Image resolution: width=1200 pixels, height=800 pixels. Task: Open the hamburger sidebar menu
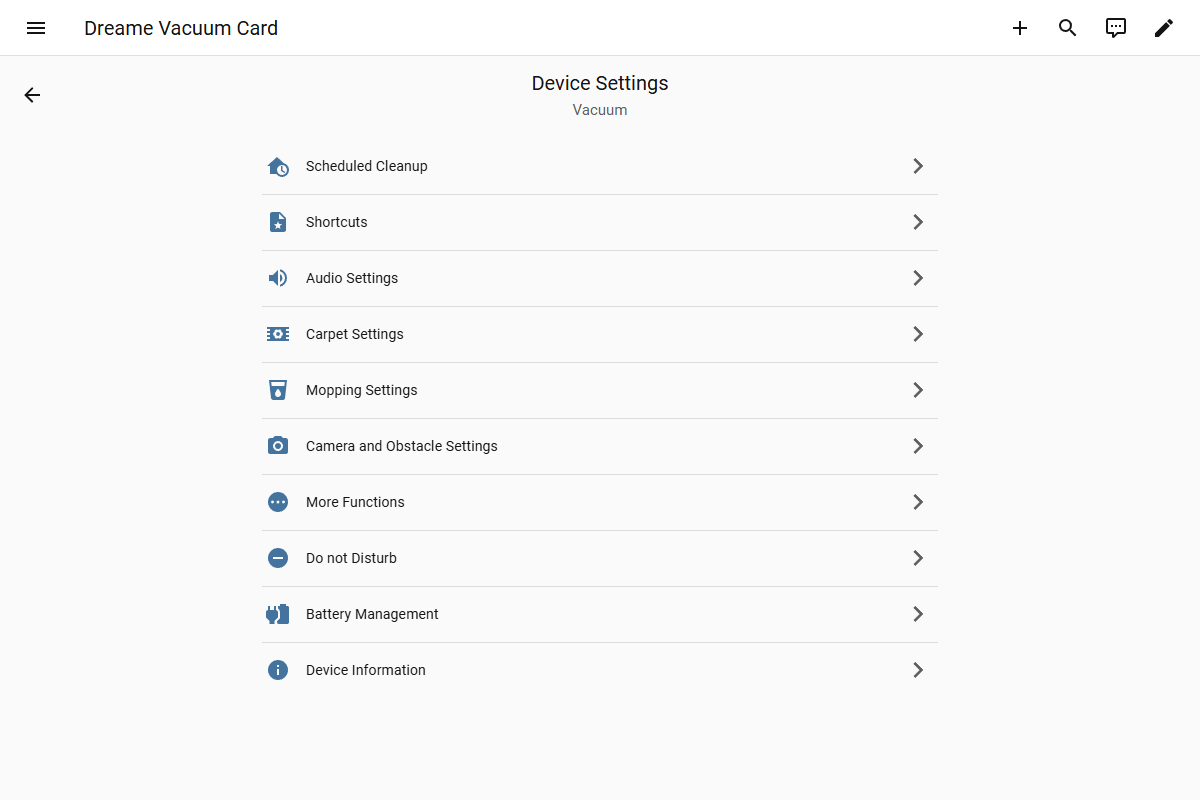click(36, 28)
